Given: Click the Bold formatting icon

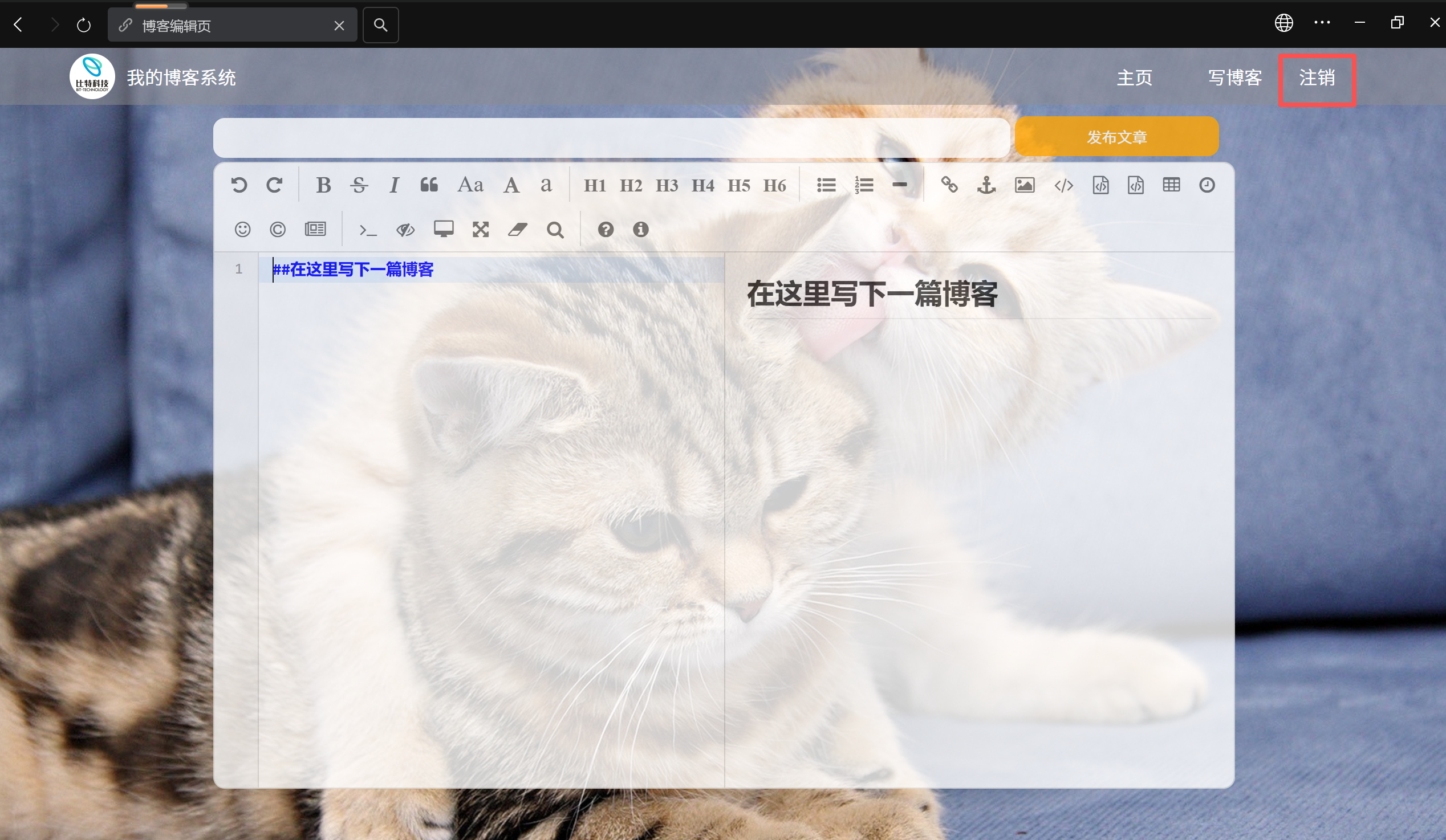Looking at the screenshot, I should pos(323,185).
